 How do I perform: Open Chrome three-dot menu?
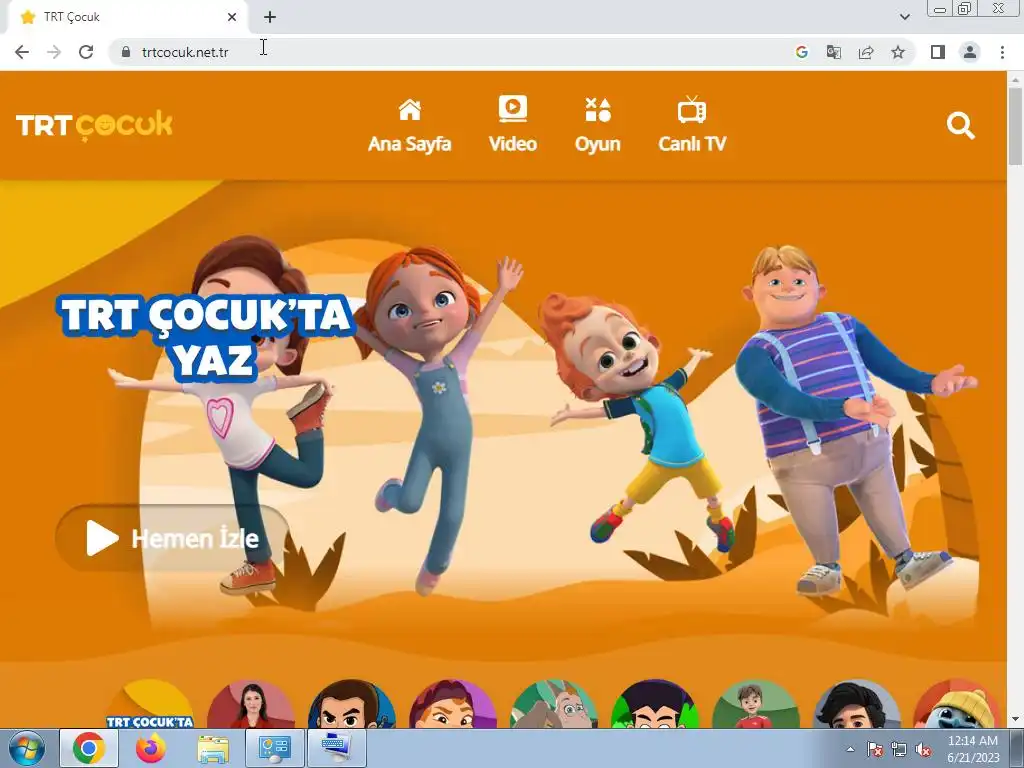(1002, 52)
